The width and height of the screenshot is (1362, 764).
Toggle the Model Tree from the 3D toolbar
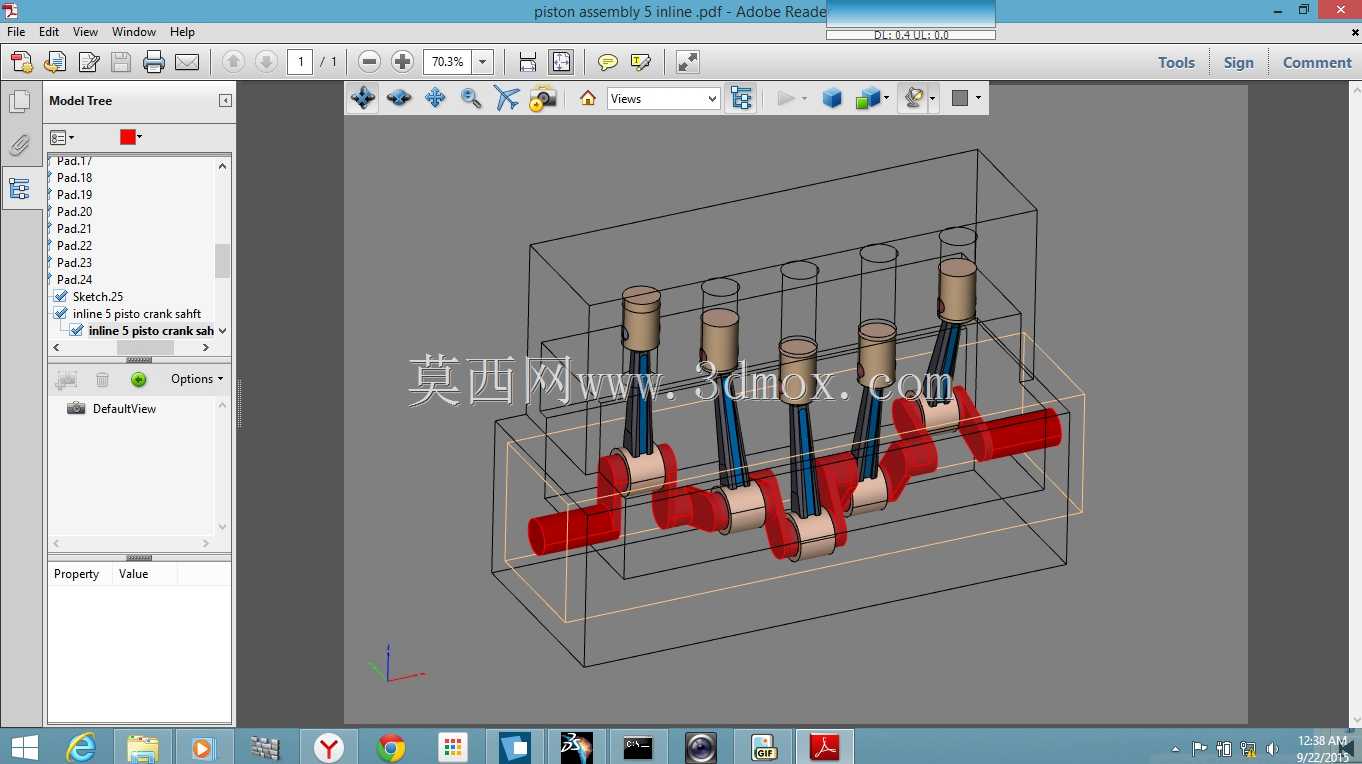pyautogui.click(x=740, y=98)
